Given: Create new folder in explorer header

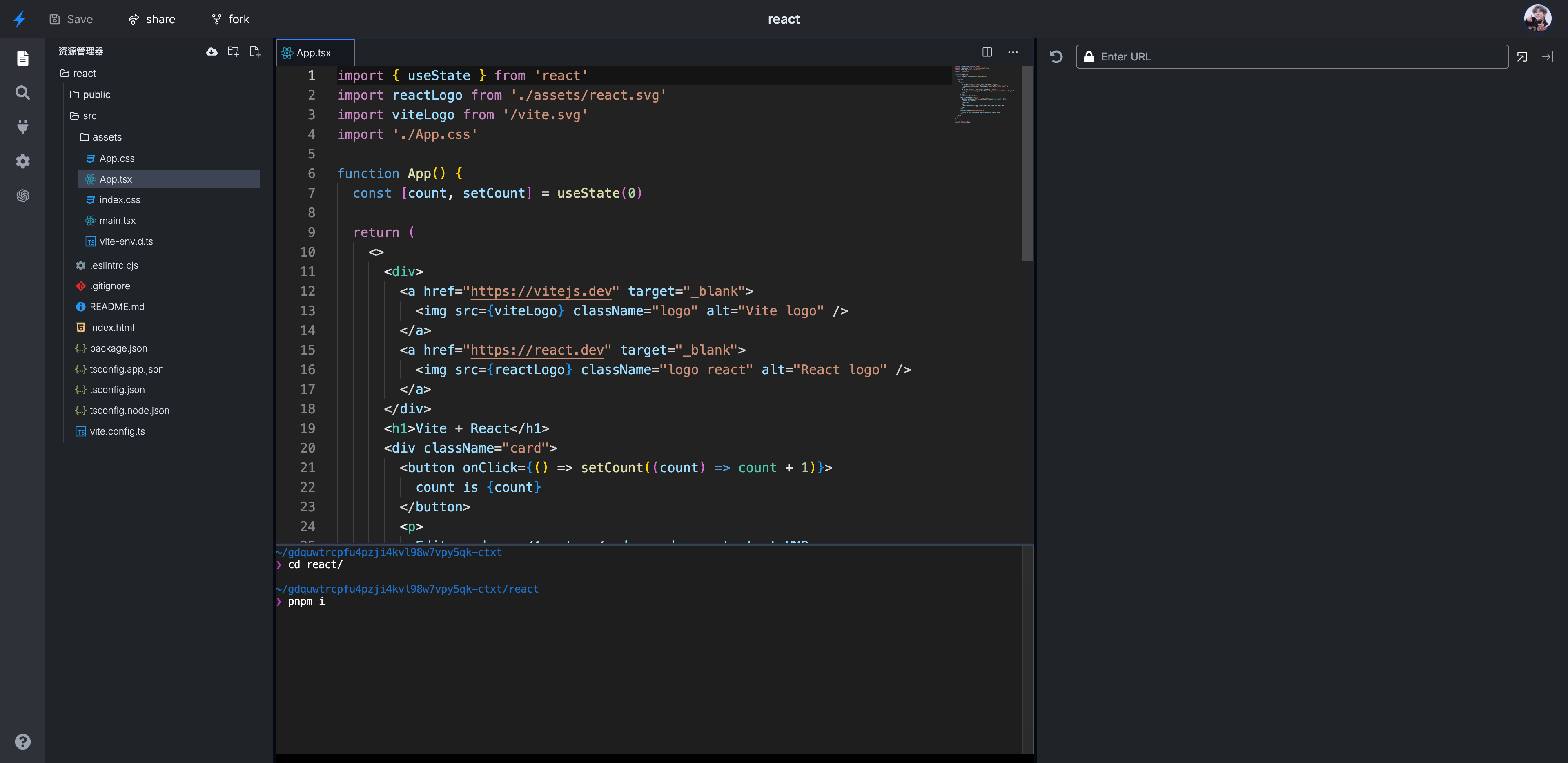Looking at the screenshot, I should click(233, 51).
